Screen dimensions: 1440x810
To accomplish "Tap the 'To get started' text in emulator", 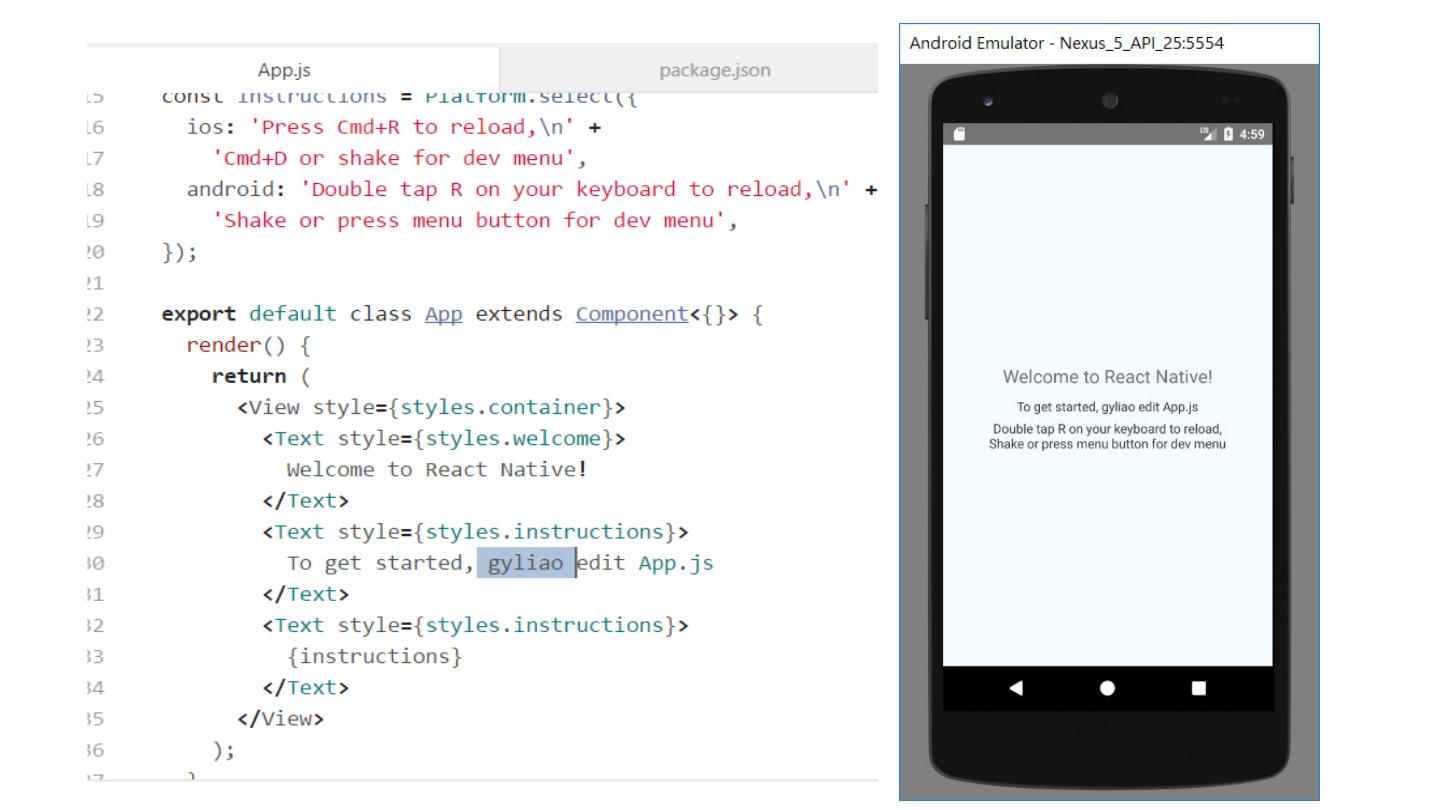I will (1107, 407).
